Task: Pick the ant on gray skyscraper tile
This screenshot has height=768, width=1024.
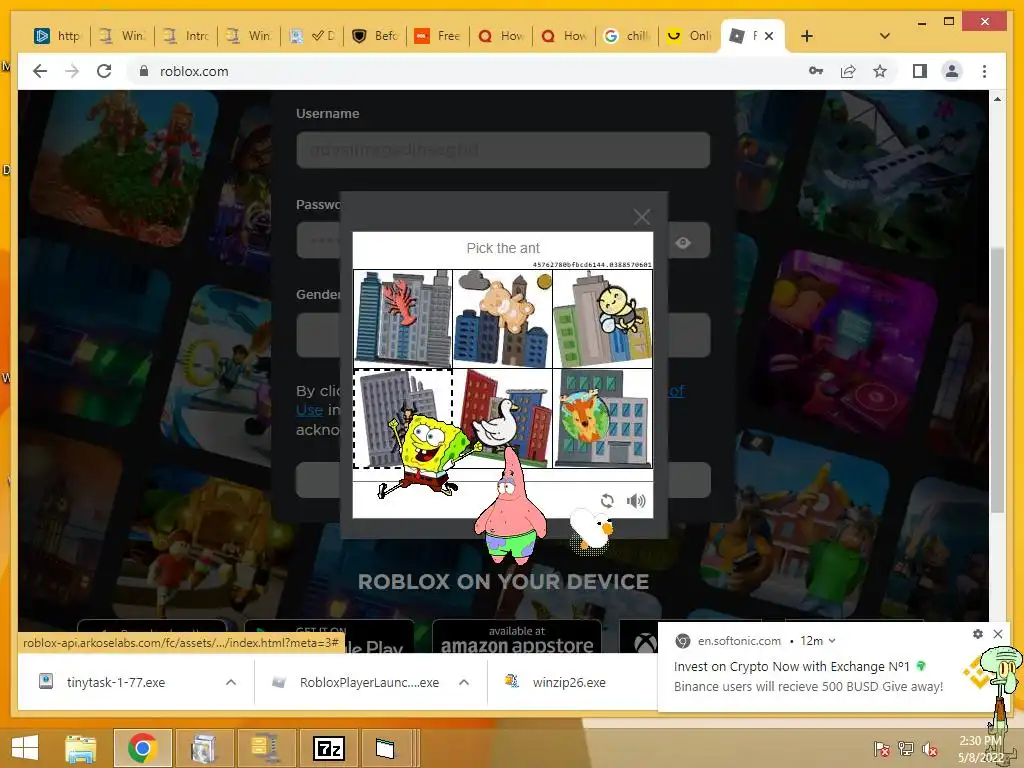Action: [x=403, y=419]
